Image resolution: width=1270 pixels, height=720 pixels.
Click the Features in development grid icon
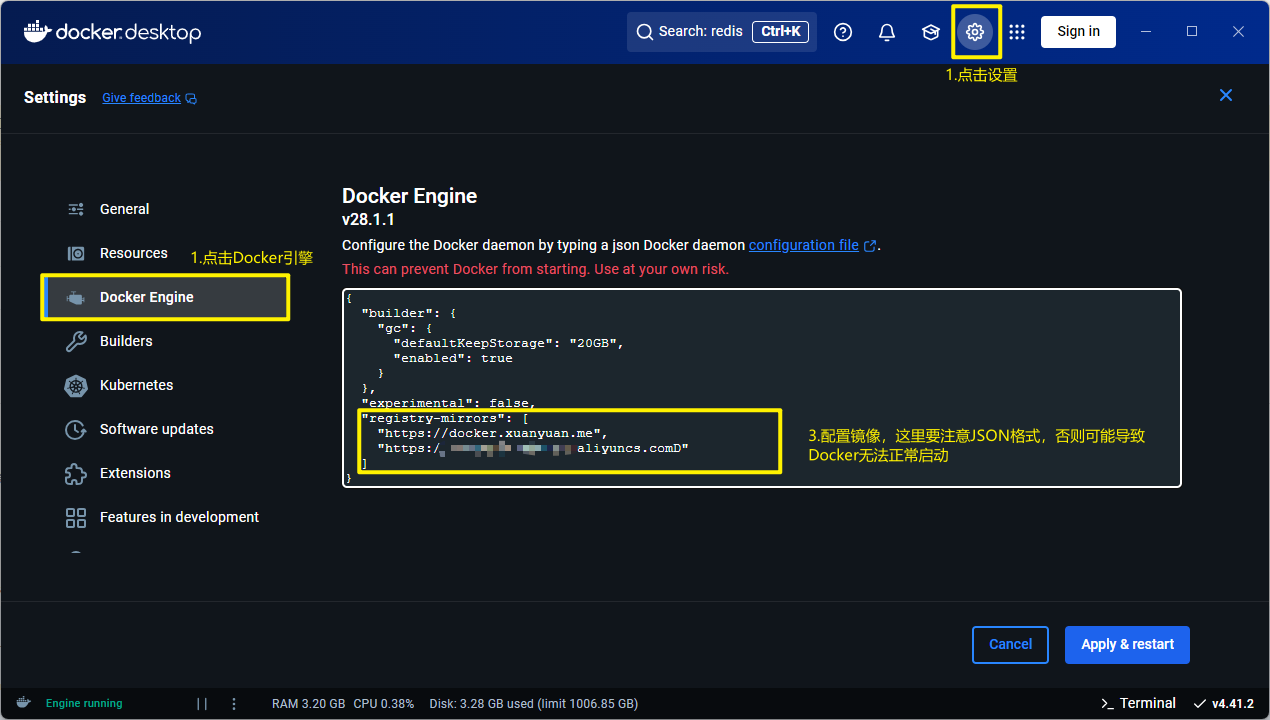(76, 517)
